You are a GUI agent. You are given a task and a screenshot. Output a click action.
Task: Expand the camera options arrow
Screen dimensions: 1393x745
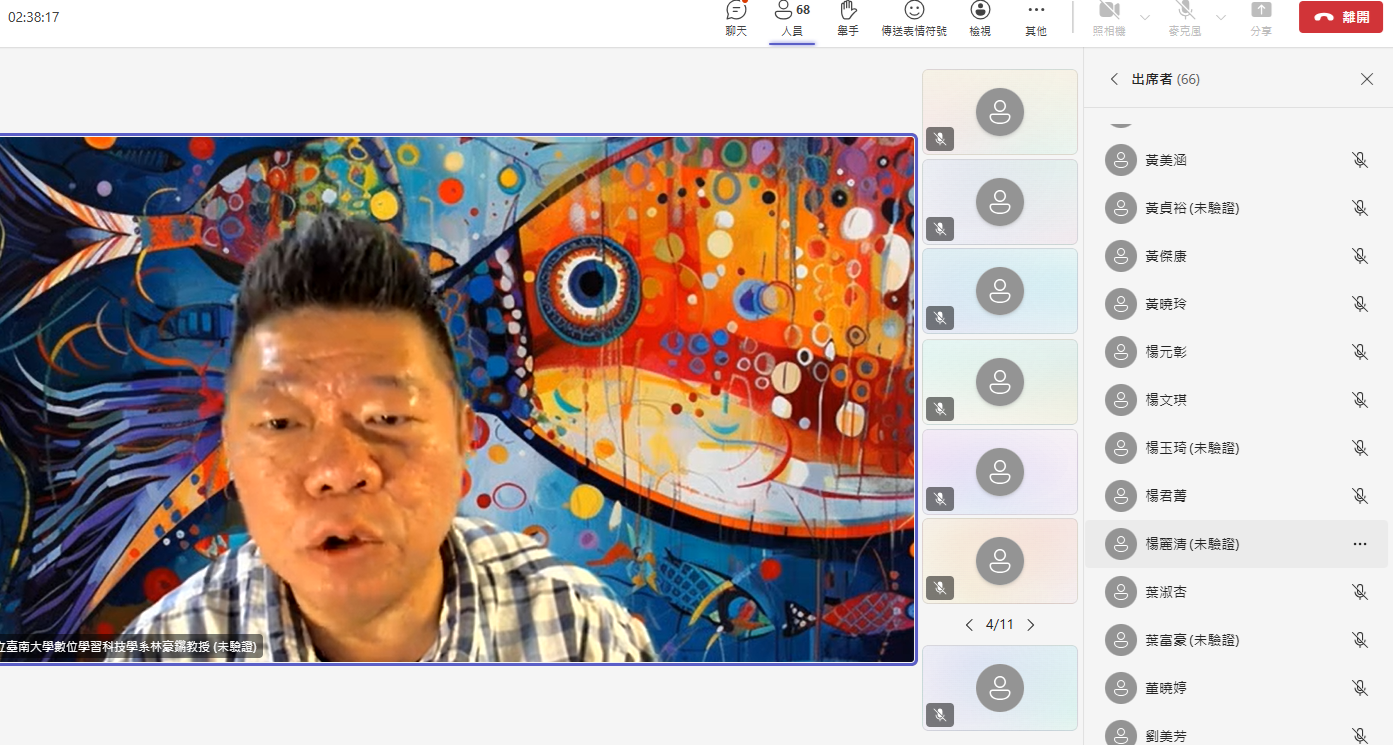coord(1145,17)
